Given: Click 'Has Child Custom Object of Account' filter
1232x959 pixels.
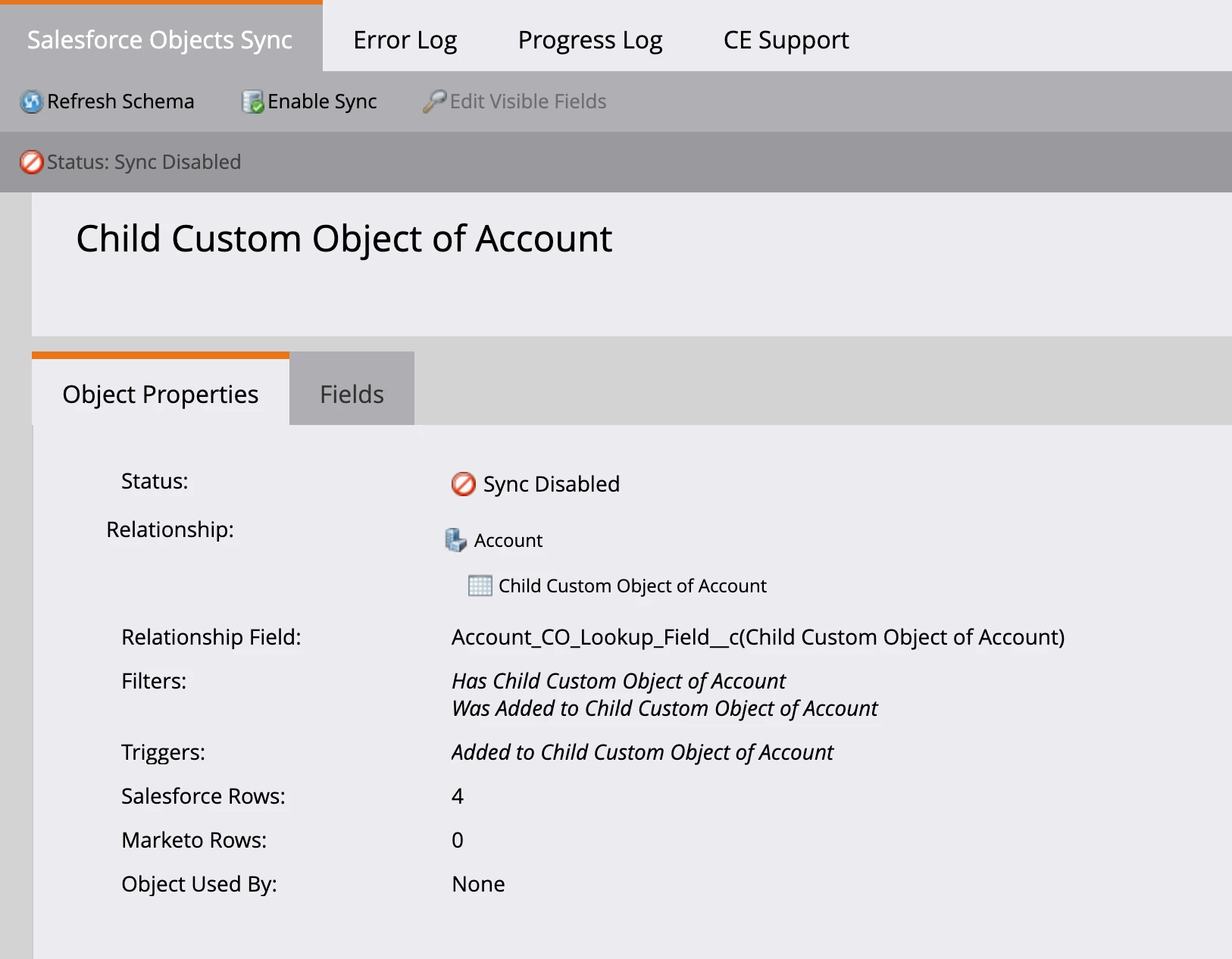Looking at the screenshot, I should click(618, 681).
